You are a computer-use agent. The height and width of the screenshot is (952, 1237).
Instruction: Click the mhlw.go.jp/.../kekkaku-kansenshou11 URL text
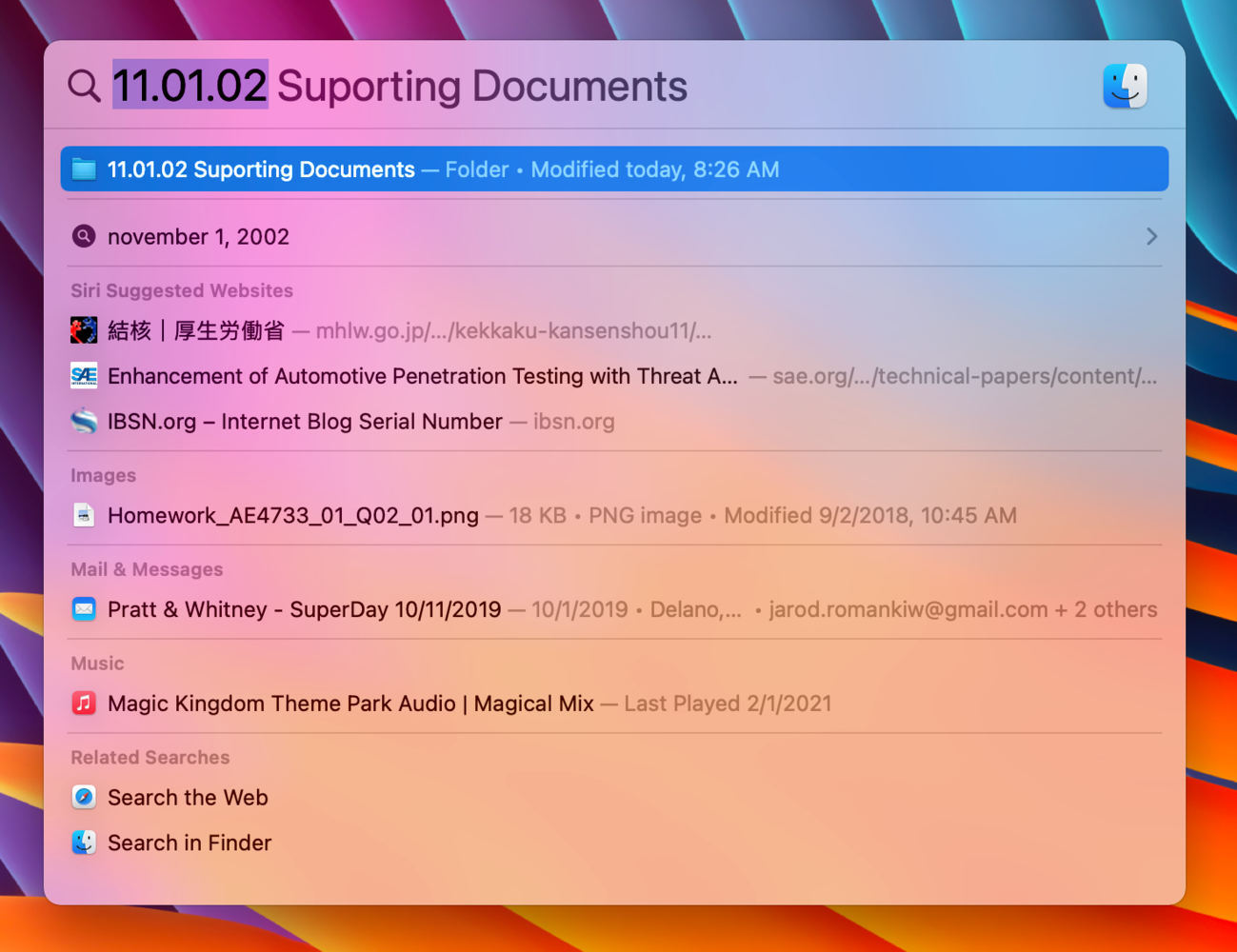[513, 331]
